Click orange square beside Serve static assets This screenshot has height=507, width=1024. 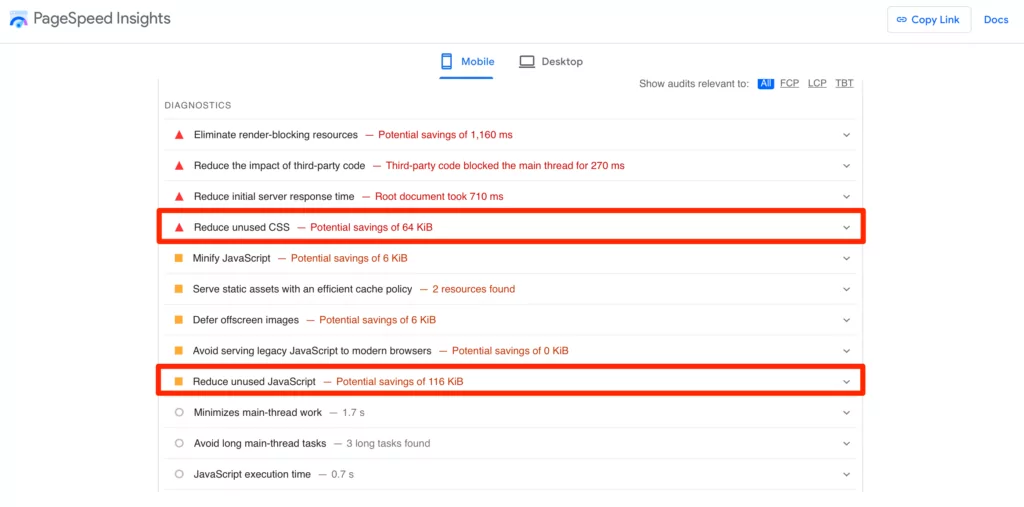pyautogui.click(x=178, y=289)
